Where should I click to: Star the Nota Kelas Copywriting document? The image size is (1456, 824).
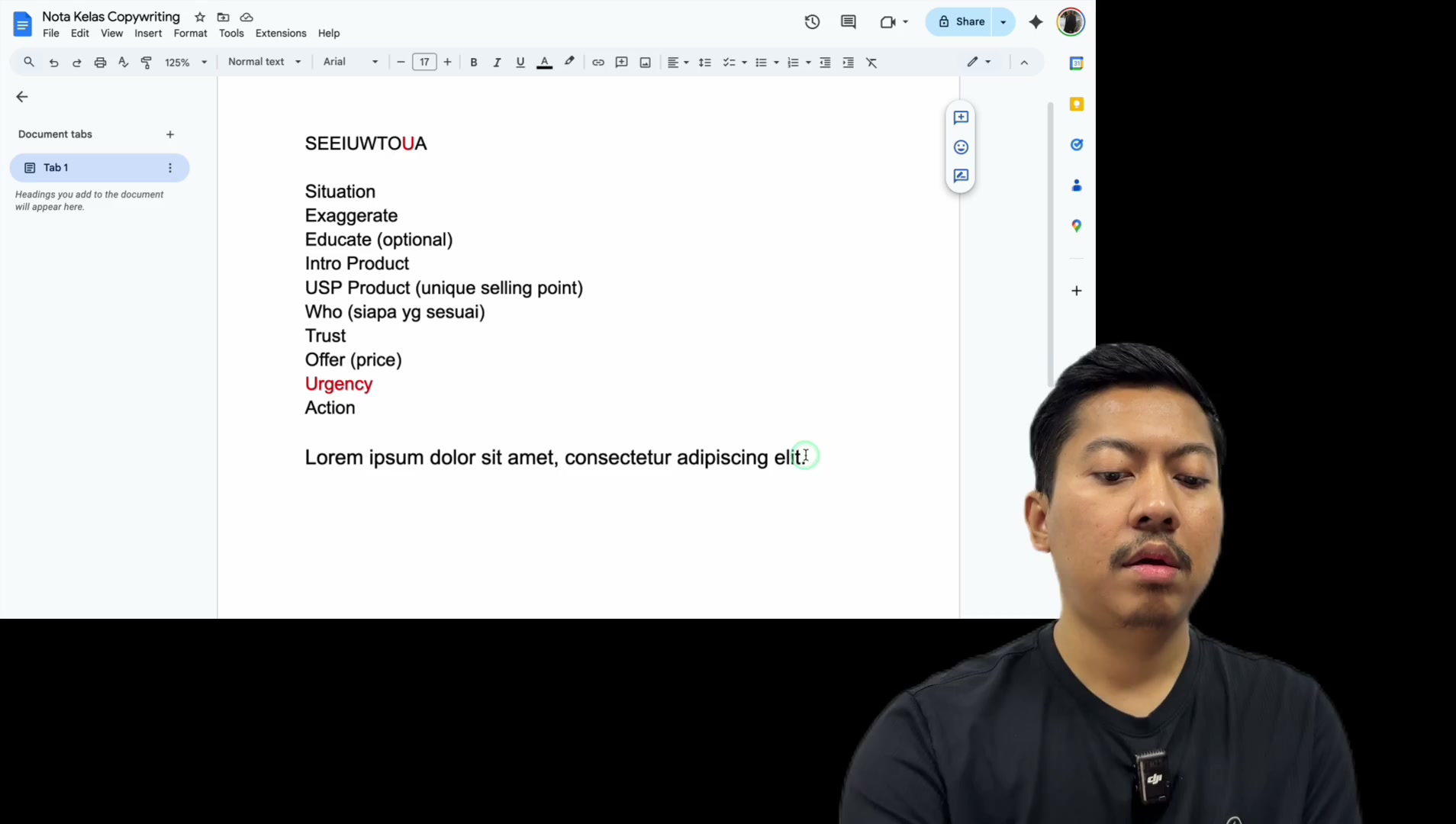point(200,17)
